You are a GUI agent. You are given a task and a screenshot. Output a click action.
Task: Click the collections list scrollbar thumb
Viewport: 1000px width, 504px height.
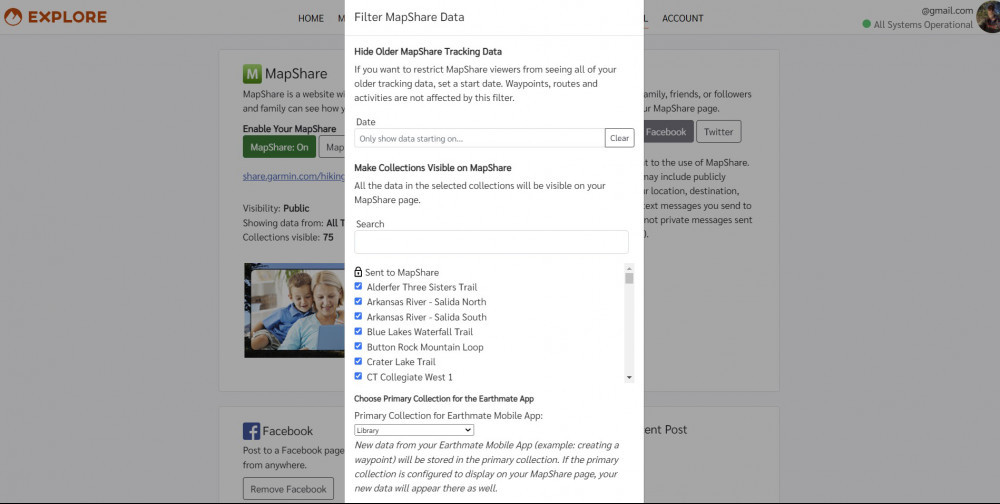pos(629,279)
